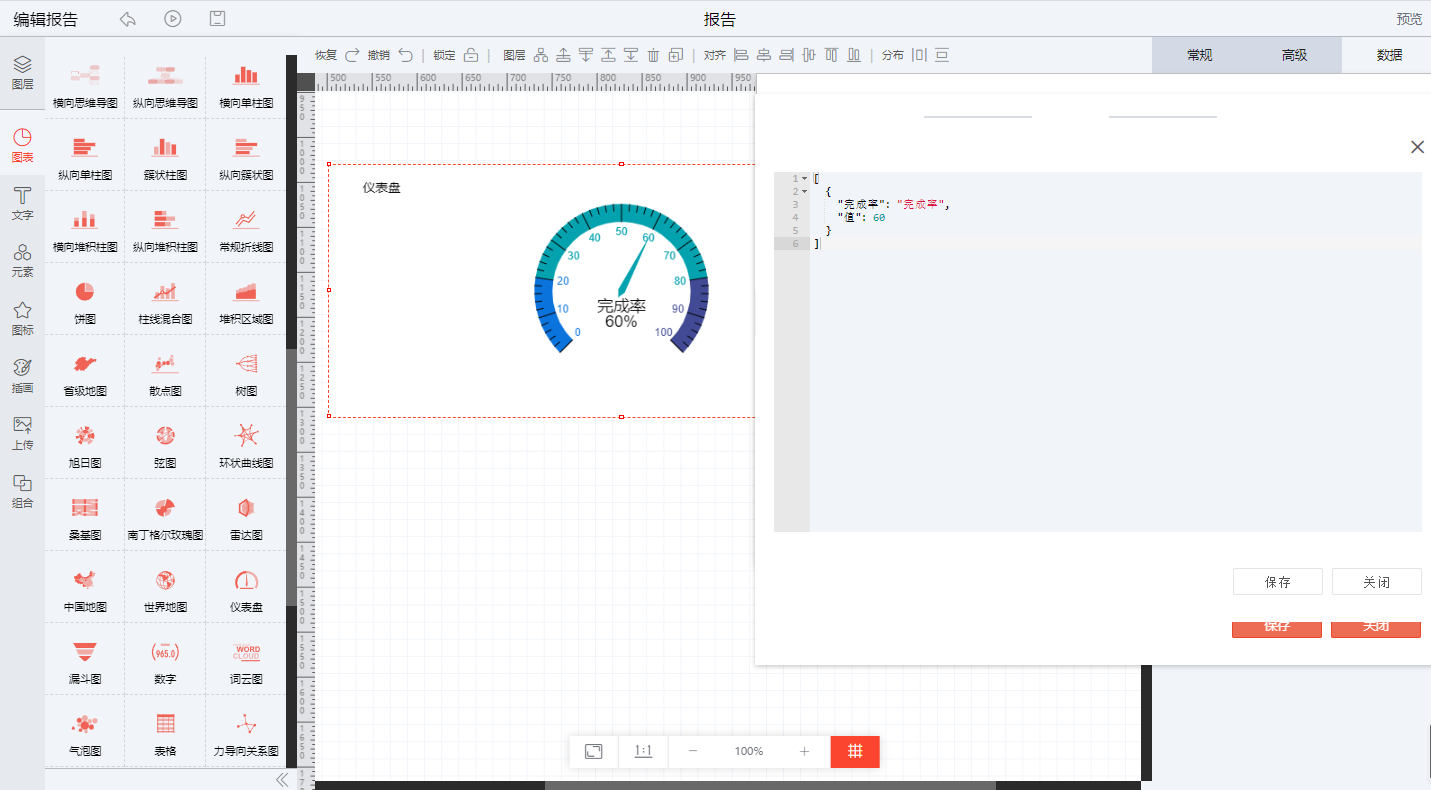The height and width of the screenshot is (790, 1431).
Task: Click the delete trash can icon
Action: click(653, 55)
